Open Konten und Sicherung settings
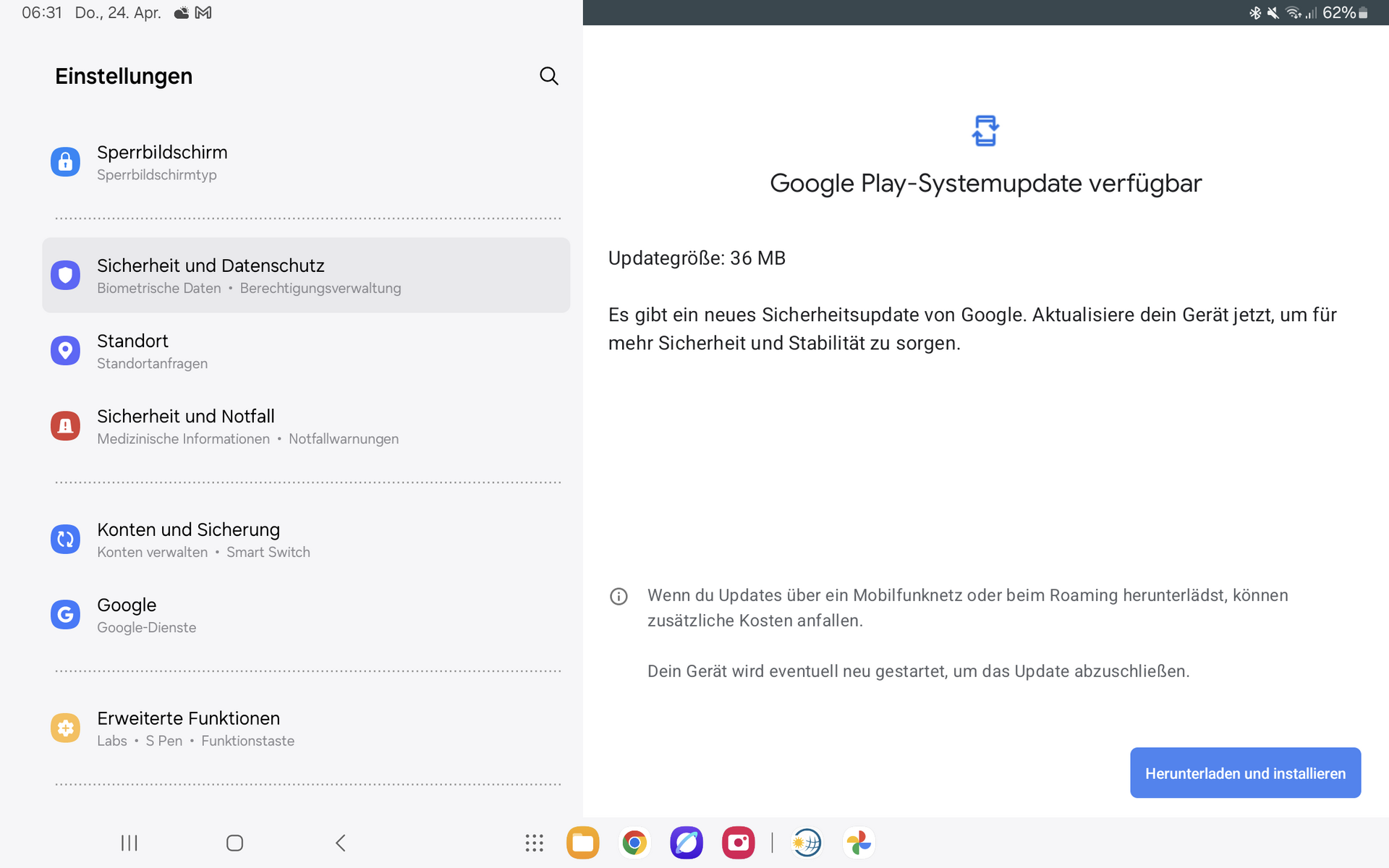The image size is (1389, 868). coord(188,540)
